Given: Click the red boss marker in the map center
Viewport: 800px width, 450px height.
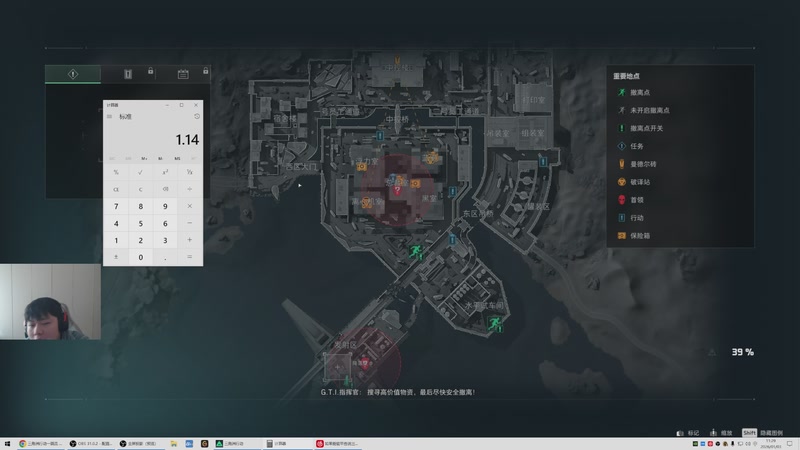Looking at the screenshot, I should (397, 191).
